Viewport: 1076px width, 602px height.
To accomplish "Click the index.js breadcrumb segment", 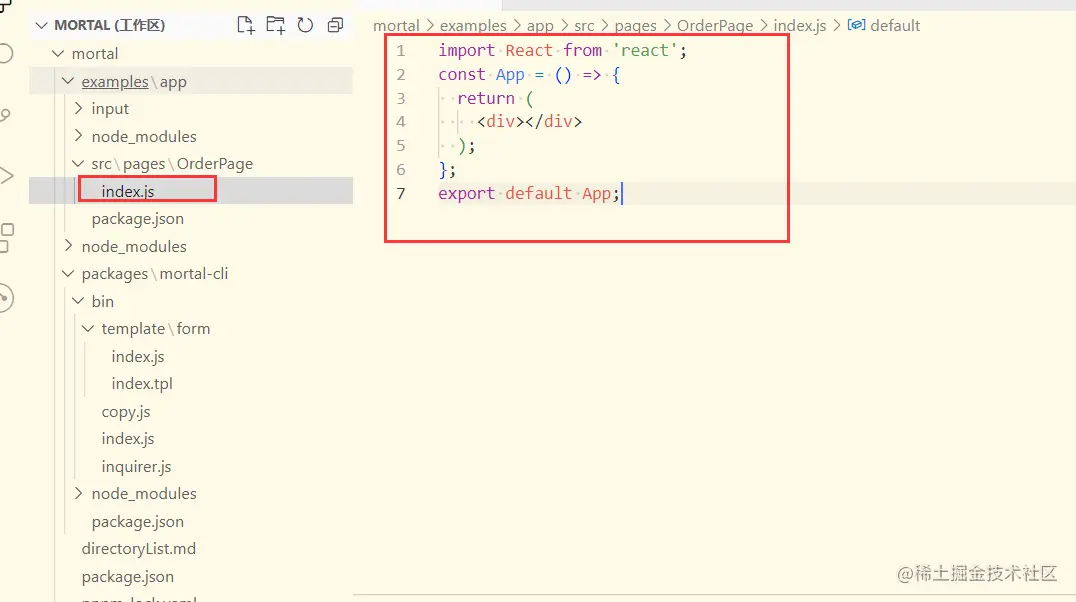I will tap(799, 25).
